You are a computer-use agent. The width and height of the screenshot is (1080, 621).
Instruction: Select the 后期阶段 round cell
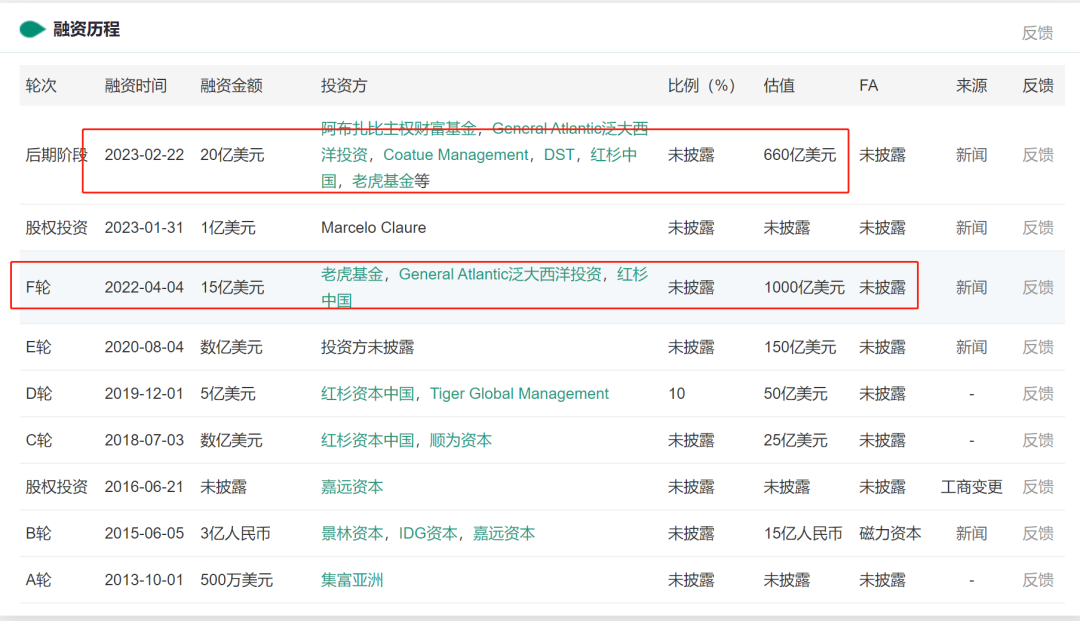tap(56, 155)
